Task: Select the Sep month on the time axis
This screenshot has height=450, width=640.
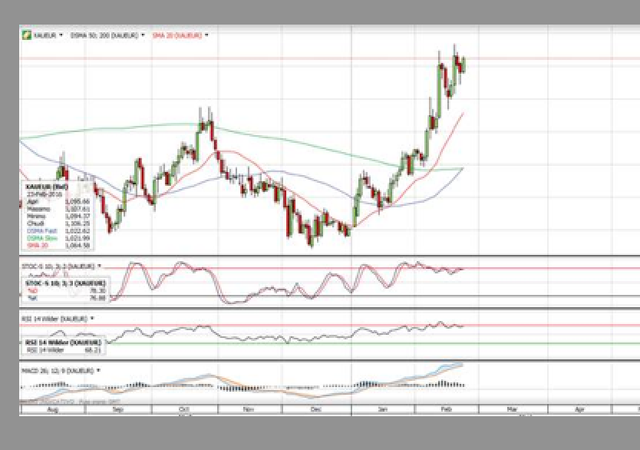Action: pos(118,409)
